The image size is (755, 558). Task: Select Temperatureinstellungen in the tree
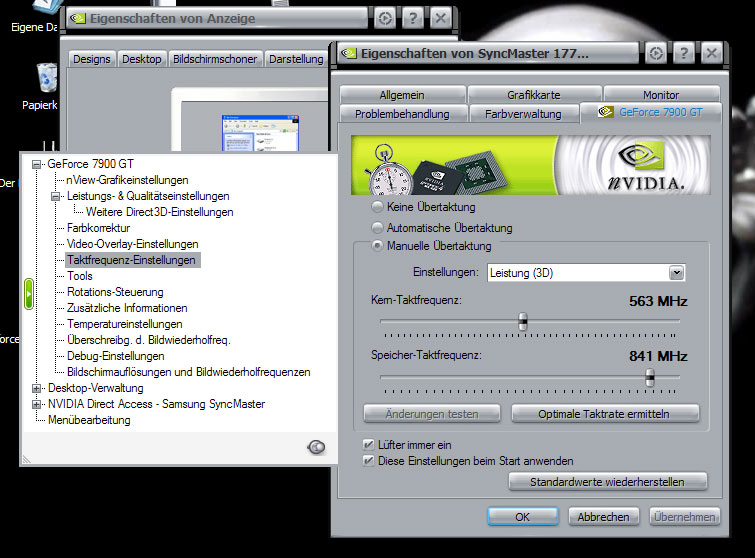125,324
